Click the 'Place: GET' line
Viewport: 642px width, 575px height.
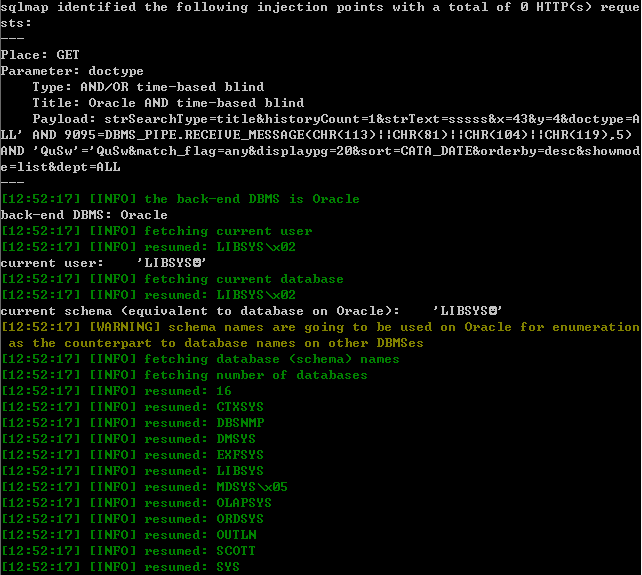click(x=40, y=55)
